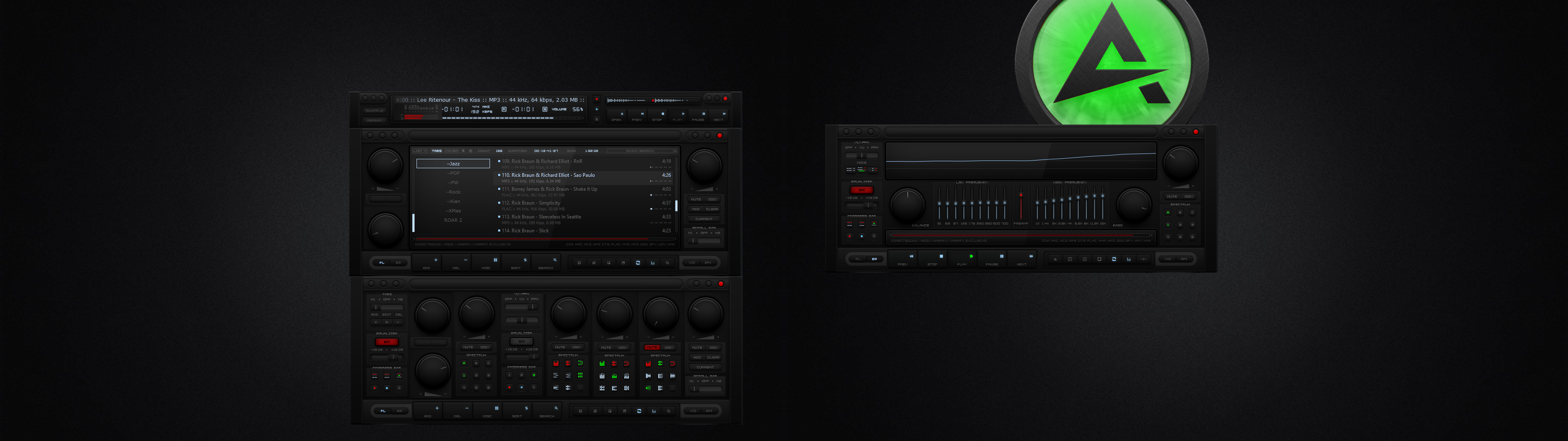This screenshot has height=441, width=1568.
Task: Click the Tabs add plus button
Action: [x=376, y=322]
